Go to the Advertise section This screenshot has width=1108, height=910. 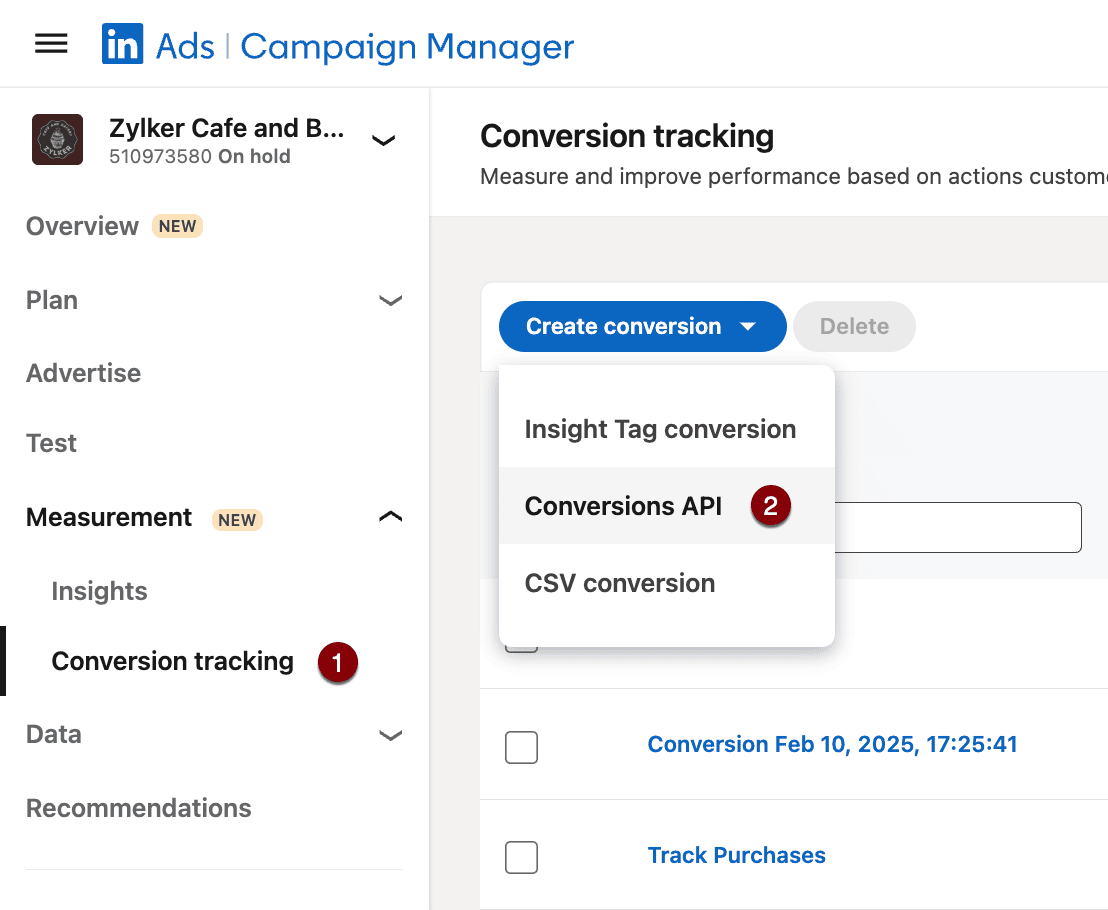pos(83,373)
